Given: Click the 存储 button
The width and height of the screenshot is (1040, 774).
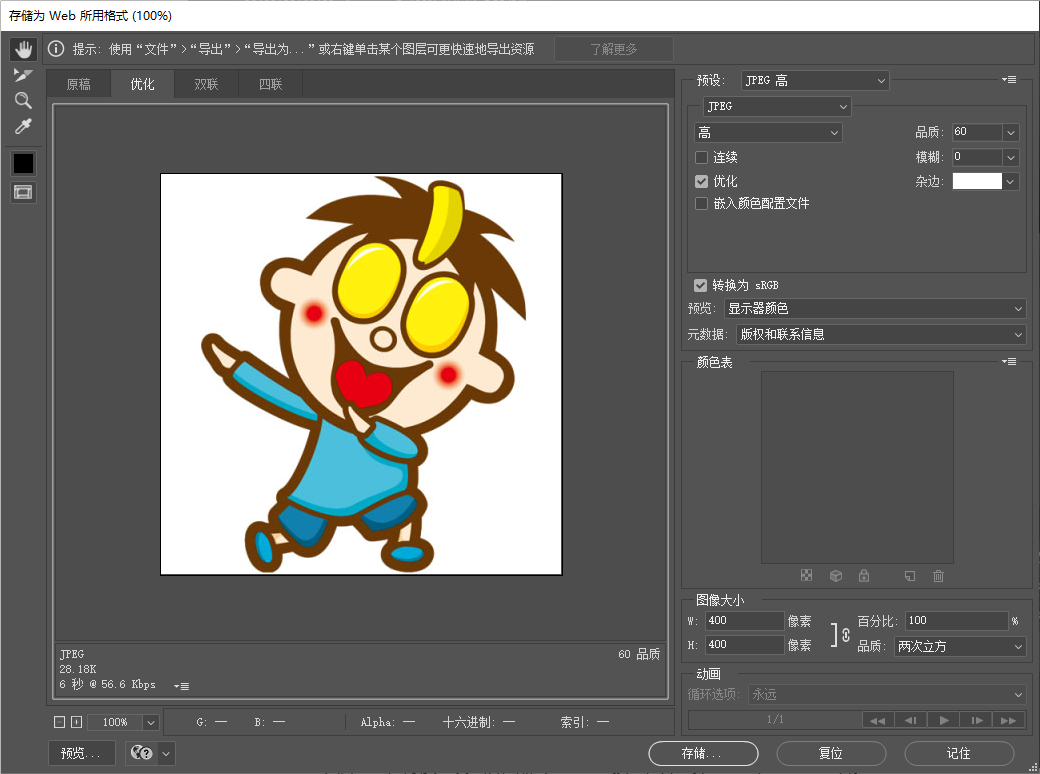Looking at the screenshot, I should (702, 753).
